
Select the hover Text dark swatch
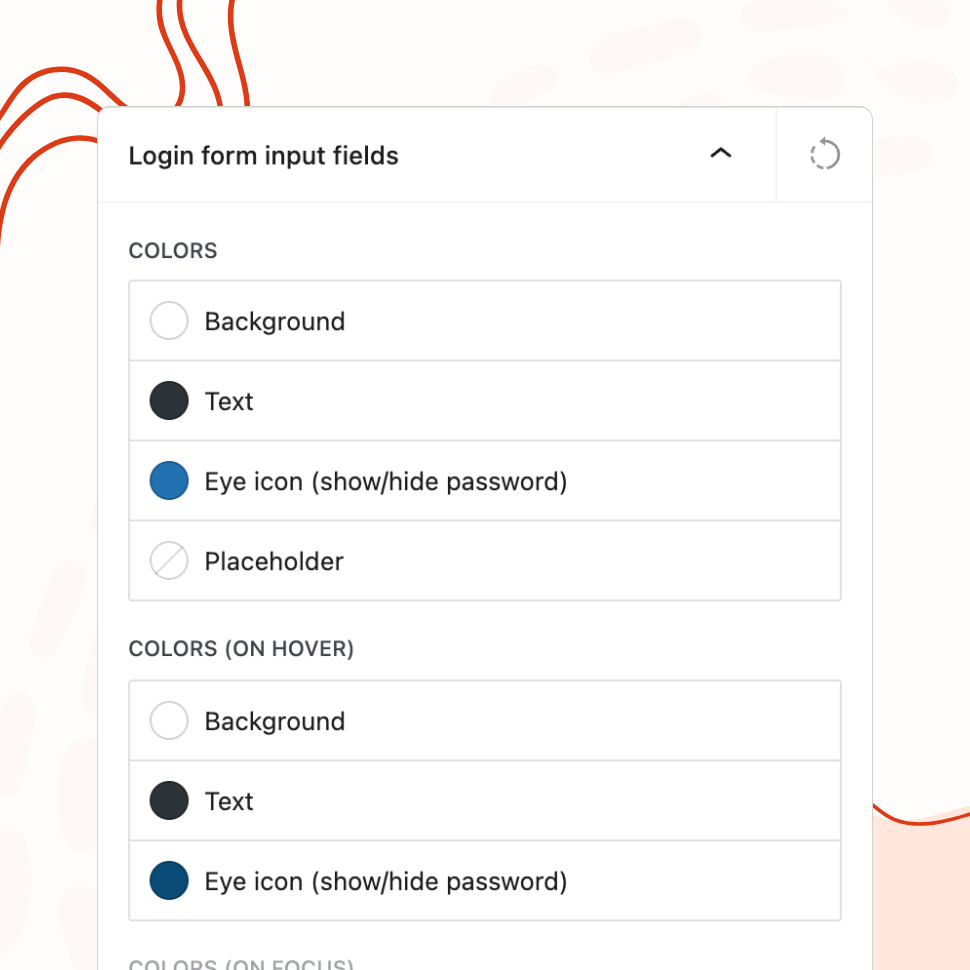click(x=169, y=801)
